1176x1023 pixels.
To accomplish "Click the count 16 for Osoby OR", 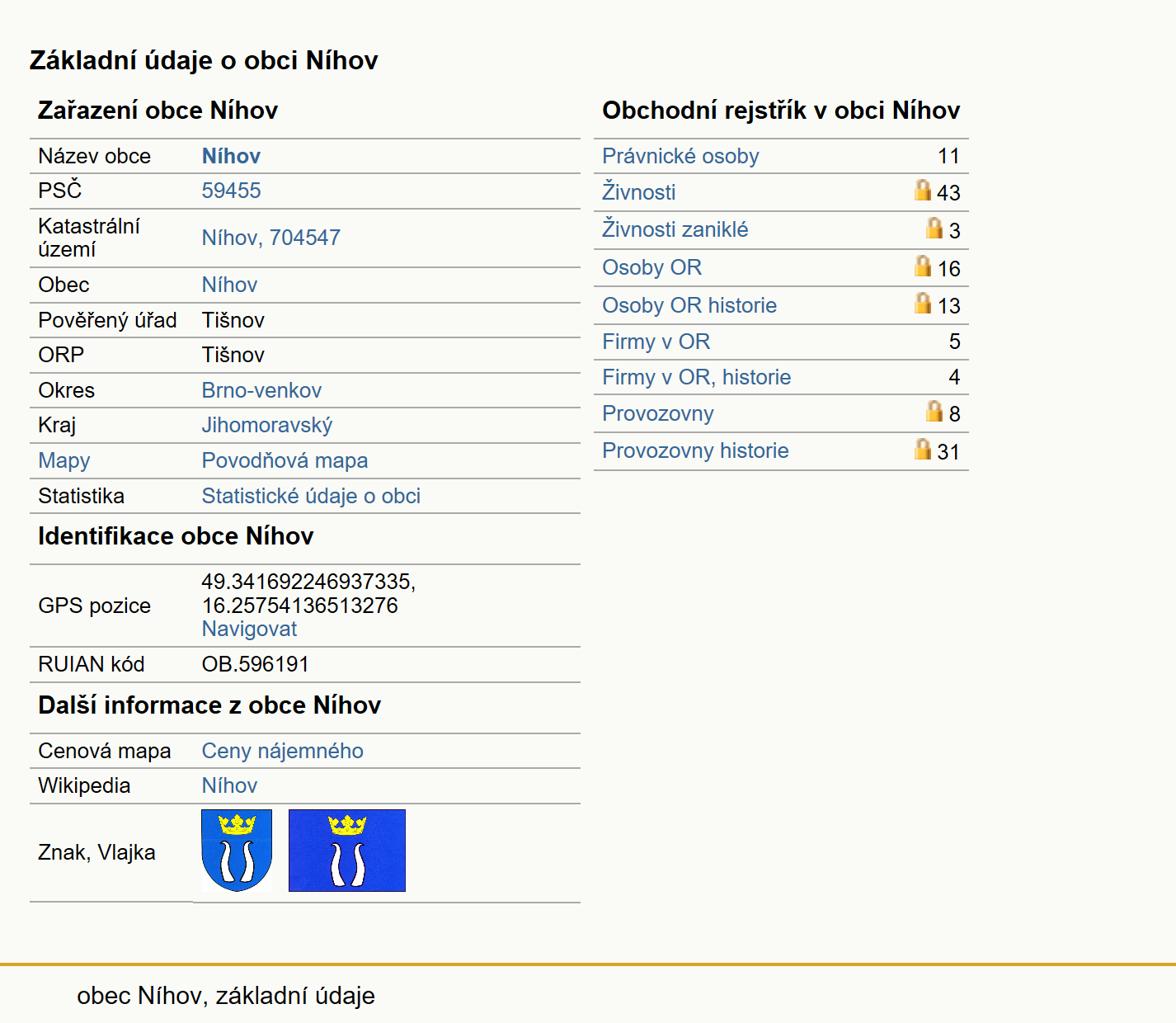I will [948, 268].
